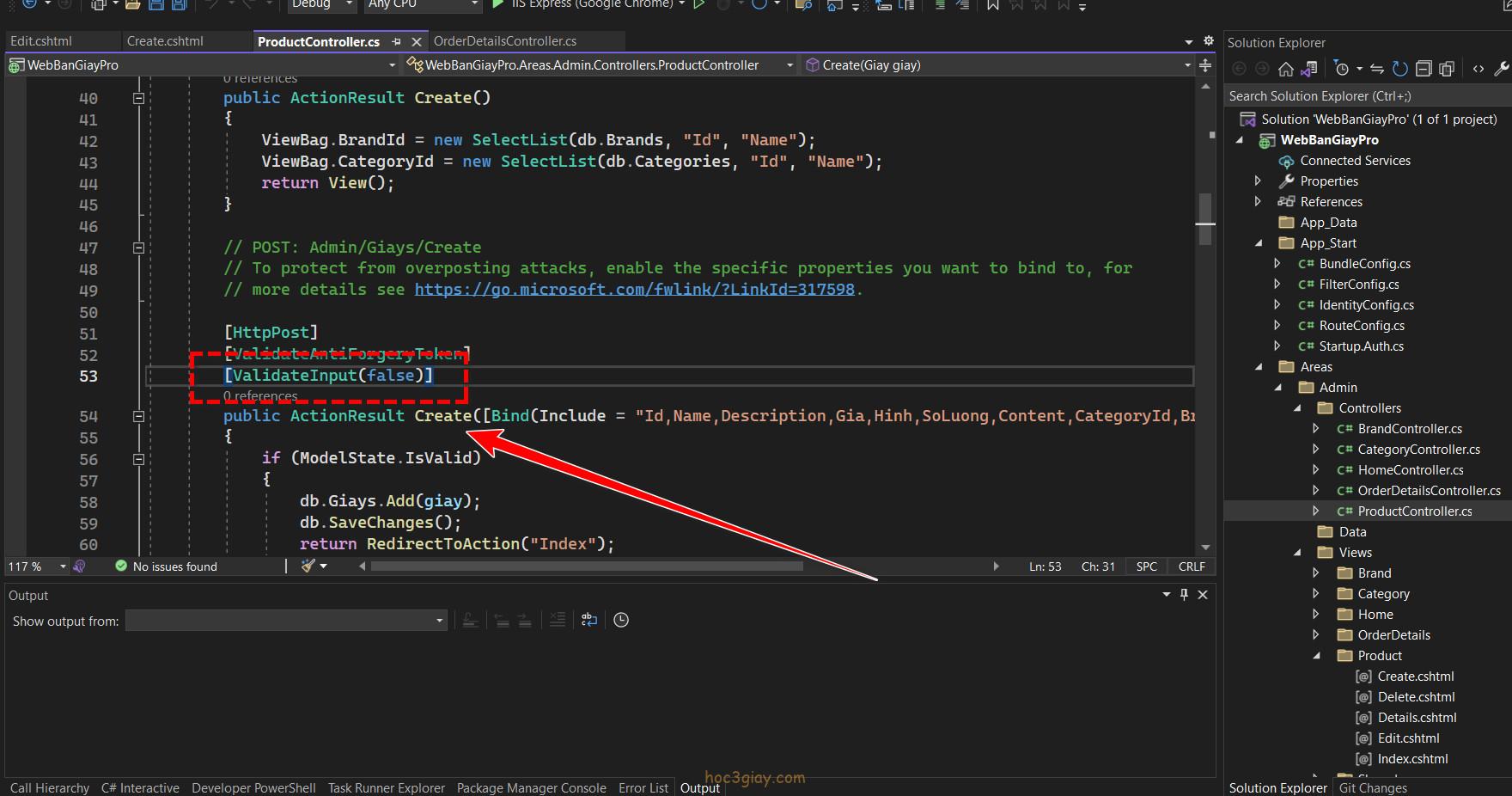
Task: Click the Collapse All icon in Solution Explorer
Action: point(1424,69)
